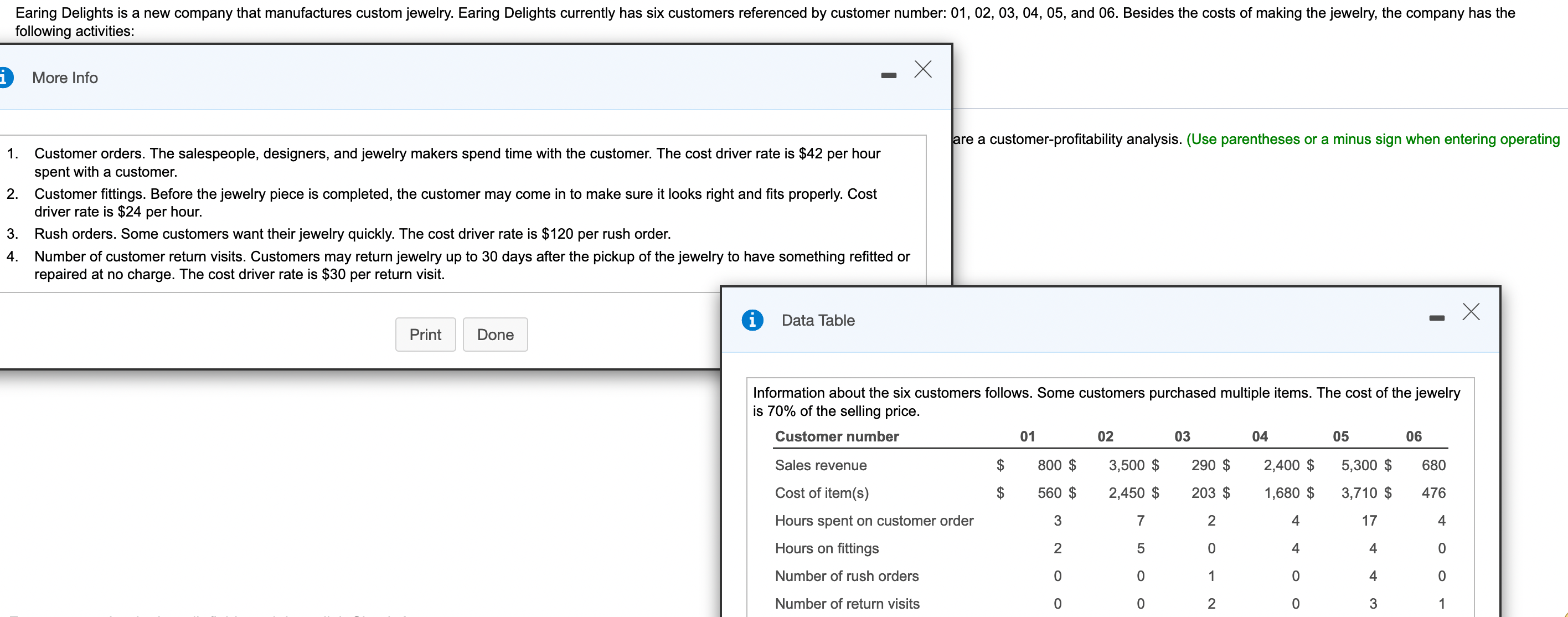Viewport: 1568px width, 617px height.
Task: Close the More Info dialog
Action: pyautogui.click(x=922, y=69)
